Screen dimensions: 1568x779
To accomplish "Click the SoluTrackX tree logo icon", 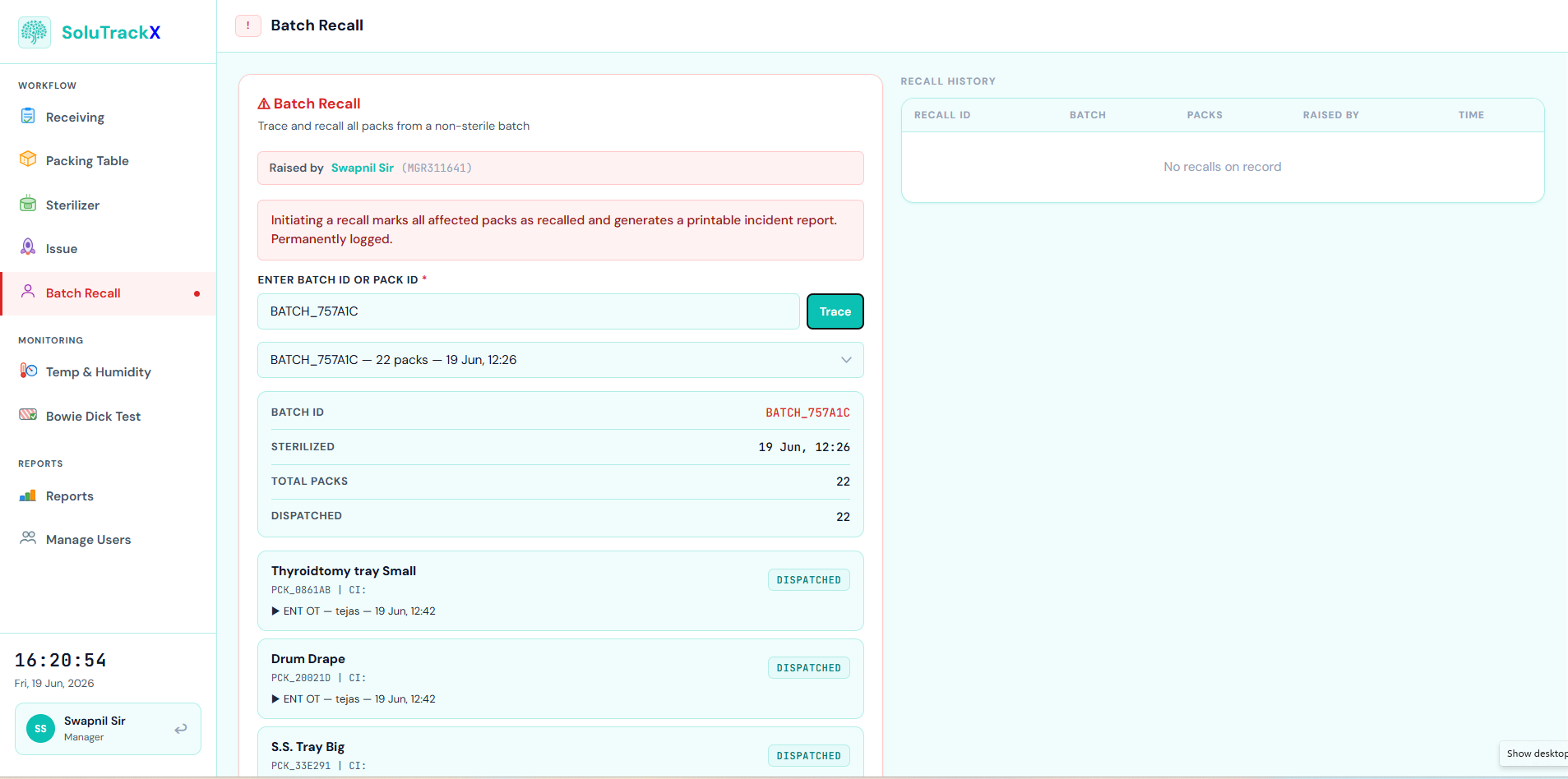I will tap(35, 32).
